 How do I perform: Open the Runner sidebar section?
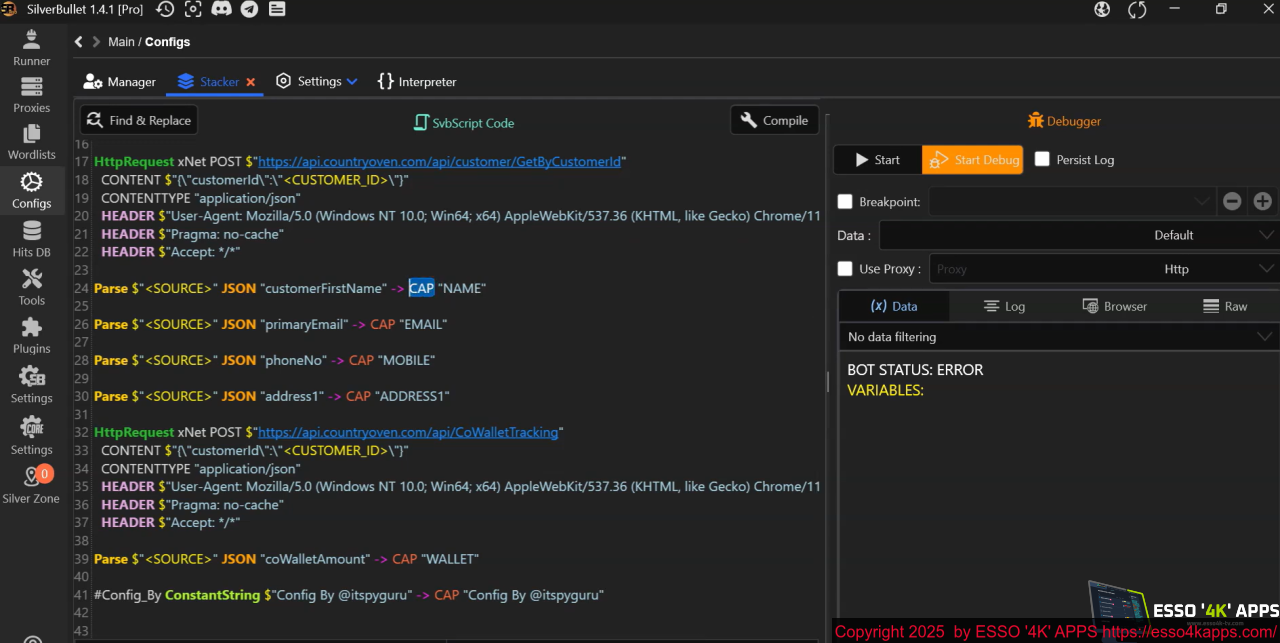click(32, 47)
